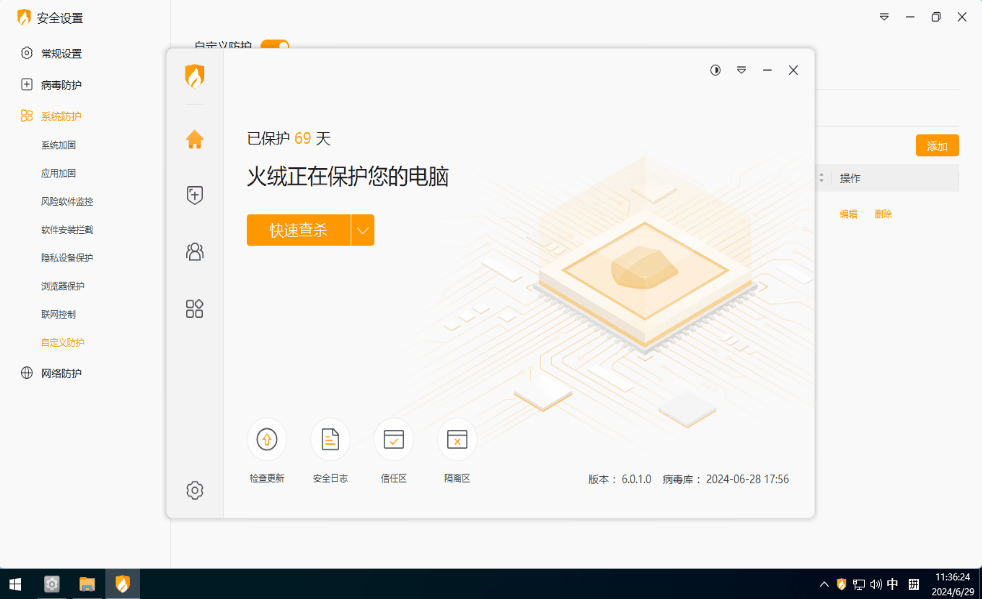Viewport: 982px width, 599px height.
Task: Toggle the 自定义防护 switch
Action: (275, 45)
